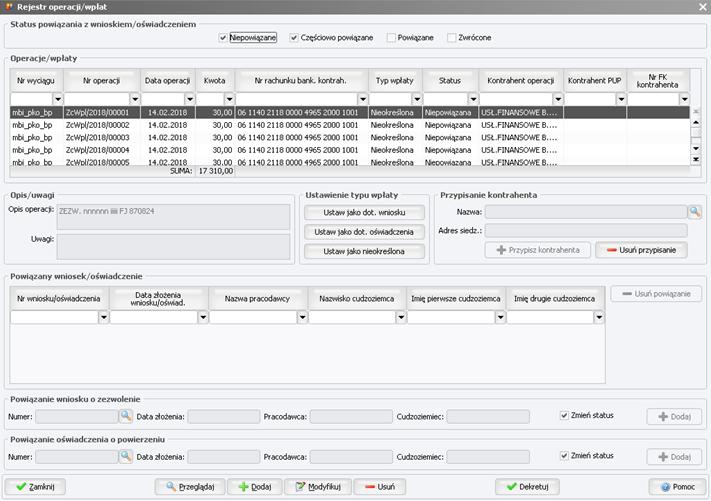Click the Usuń button in bottom bar

[x=380, y=486]
